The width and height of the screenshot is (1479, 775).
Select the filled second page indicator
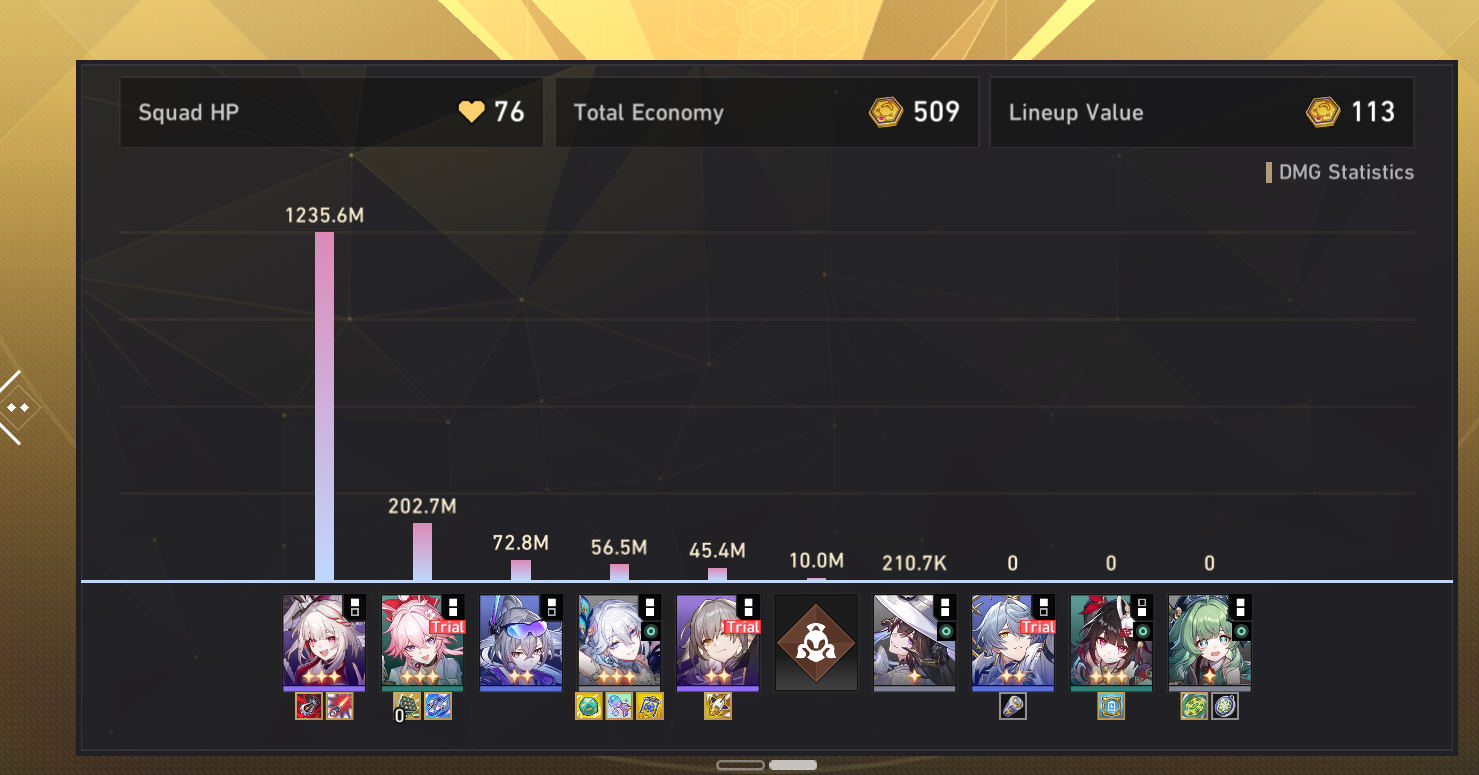793,765
